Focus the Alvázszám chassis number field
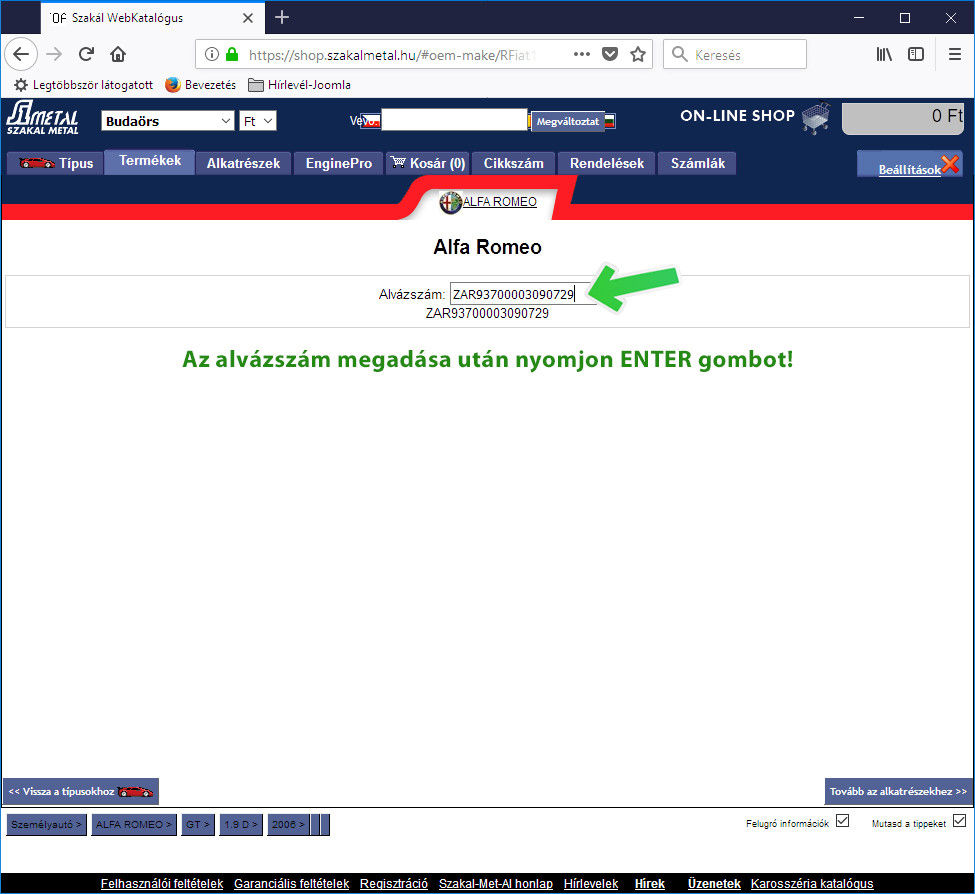975x894 pixels. 521,294
